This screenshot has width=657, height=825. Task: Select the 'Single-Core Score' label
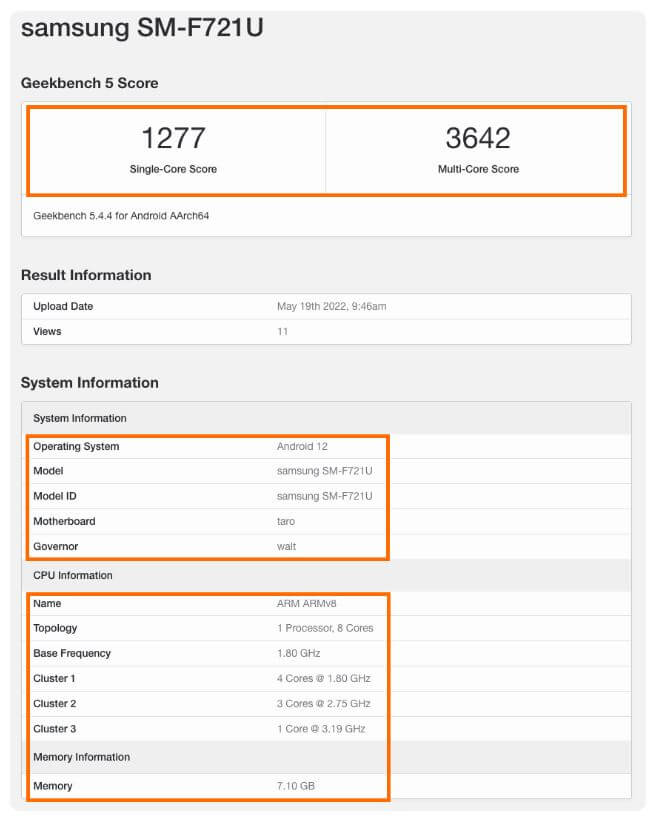click(173, 169)
